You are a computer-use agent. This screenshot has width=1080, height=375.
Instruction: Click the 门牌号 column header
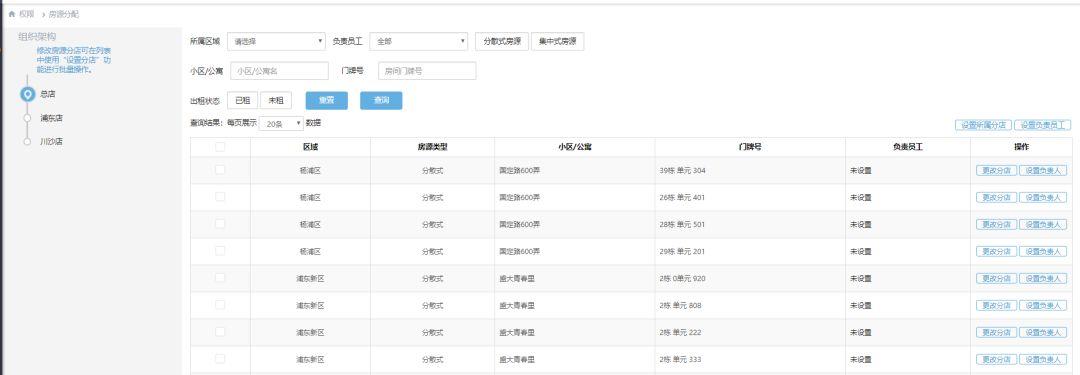(749, 147)
